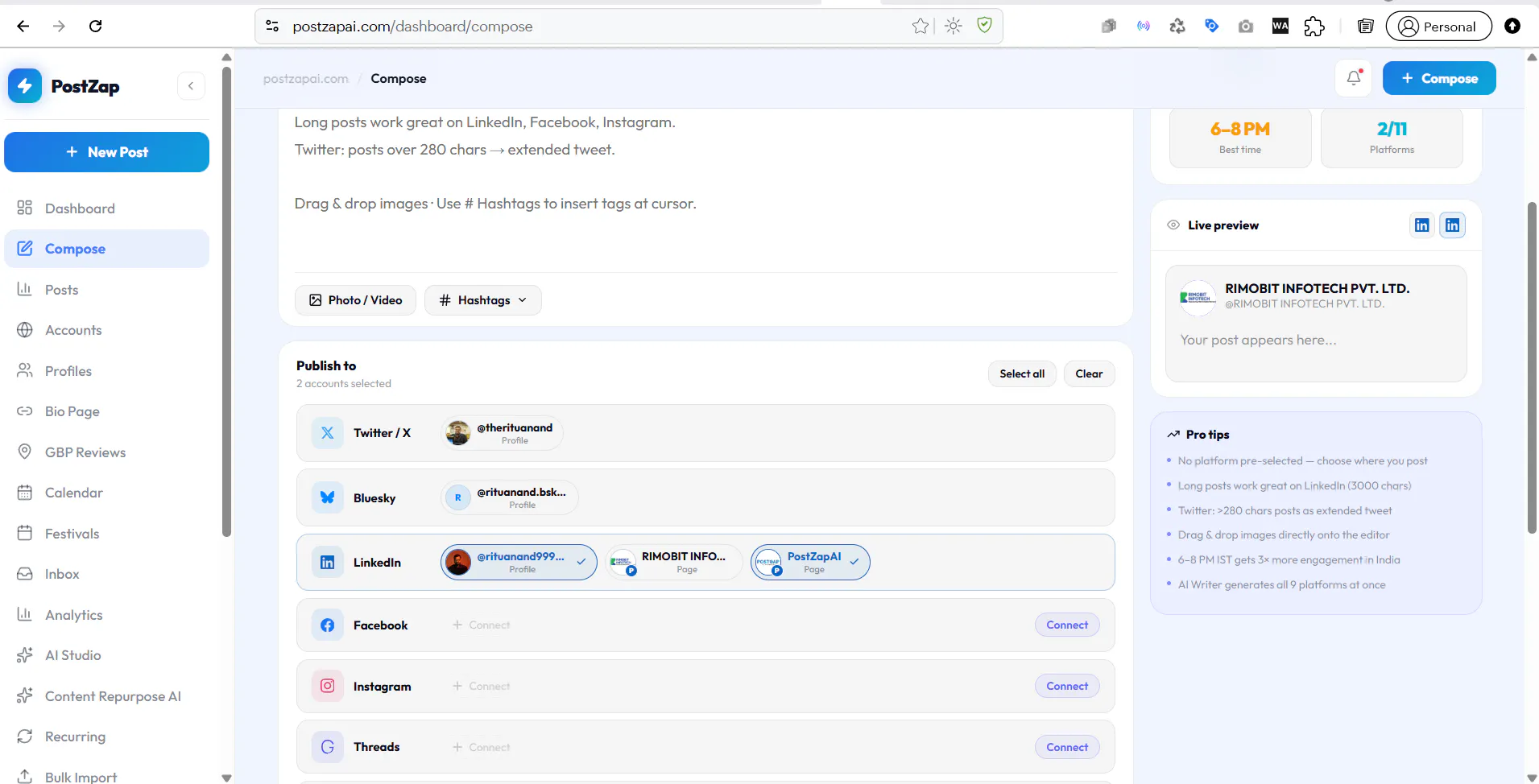The width and height of the screenshot is (1539, 784).
Task: Open Content Repurpose AI in sidebar
Action: pyautogui.click(x=106, y=696)
